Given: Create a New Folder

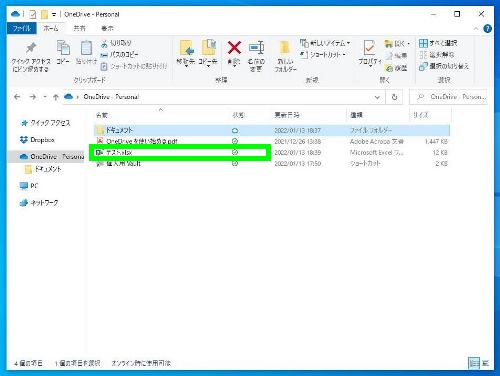Looking at the screenshot, I should pyautogui.click(x=285, y=56).
